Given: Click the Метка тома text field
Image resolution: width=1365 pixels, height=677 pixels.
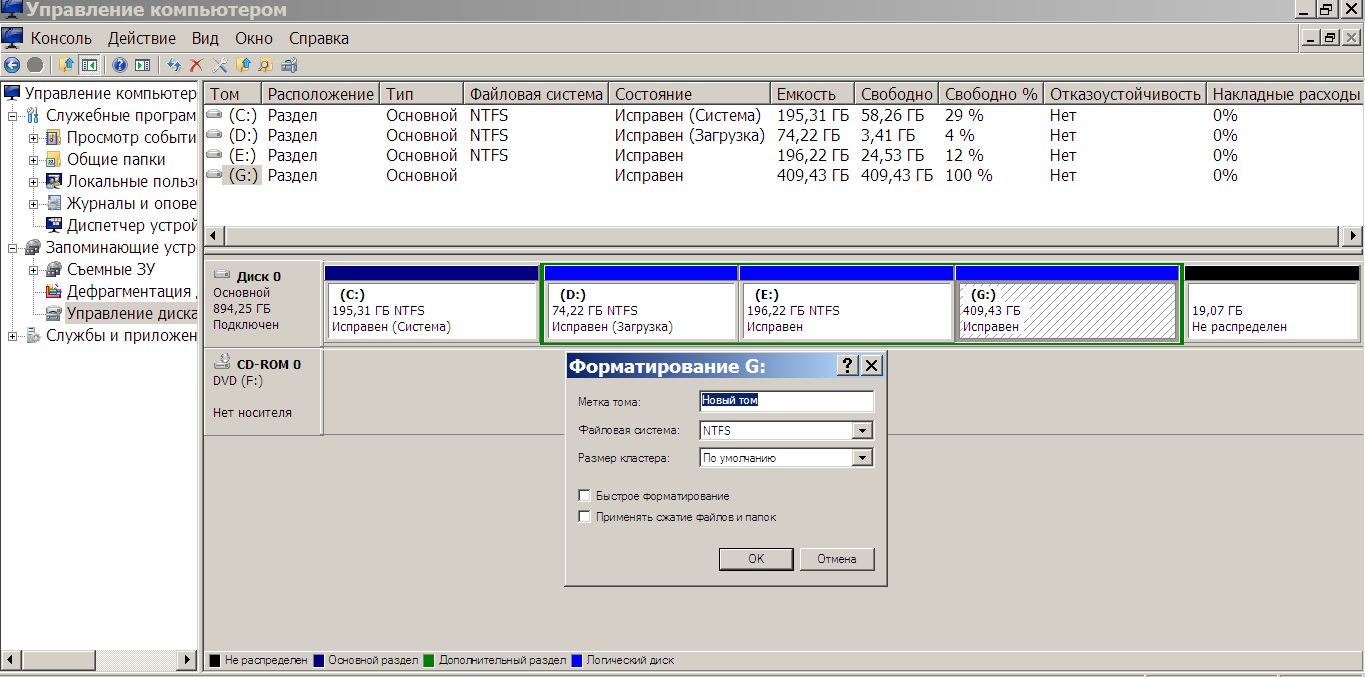Looking at the screenshot, I should (786, 401).
